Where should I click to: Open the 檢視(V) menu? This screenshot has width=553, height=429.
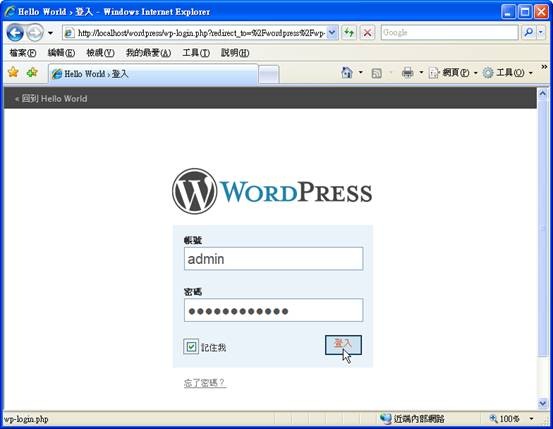(101, 53)
